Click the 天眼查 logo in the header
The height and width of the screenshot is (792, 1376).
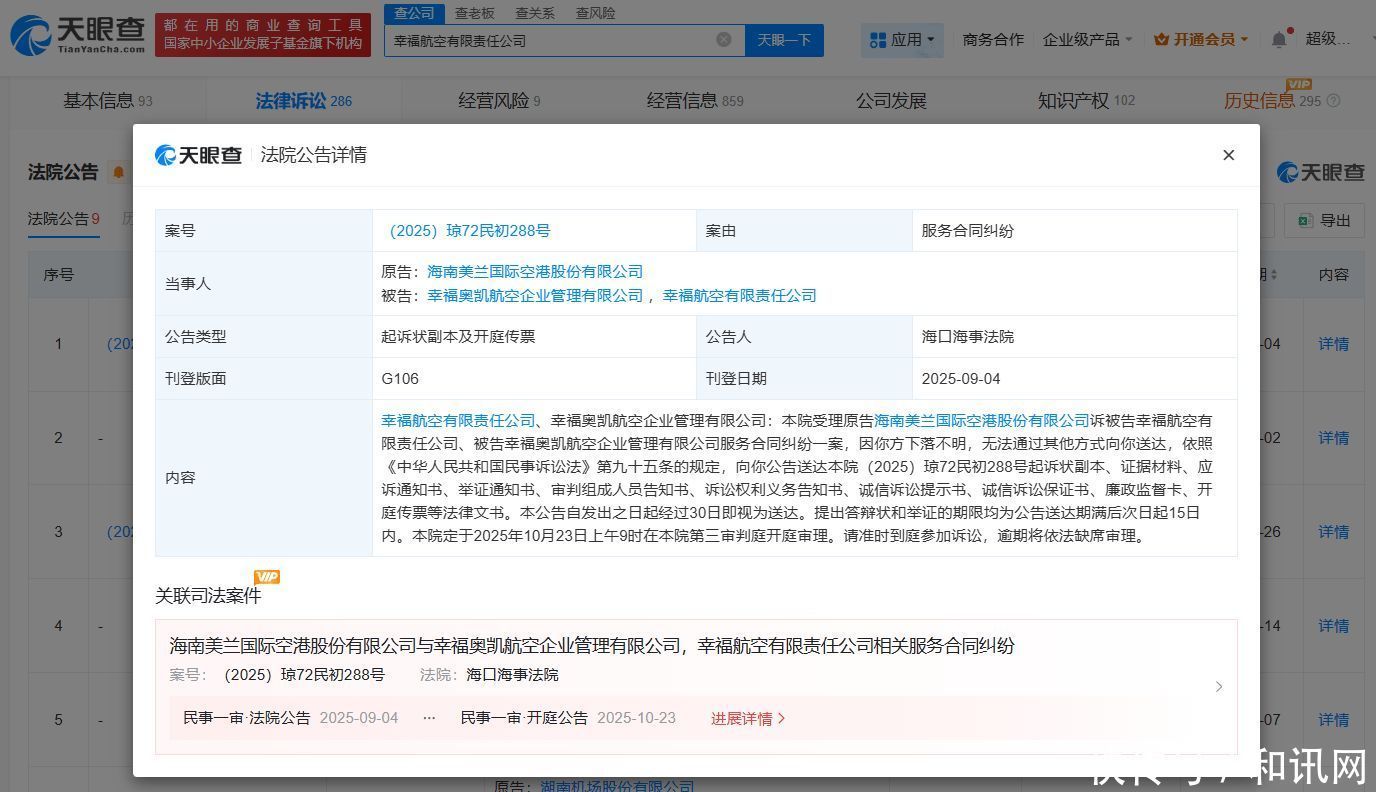77,34
